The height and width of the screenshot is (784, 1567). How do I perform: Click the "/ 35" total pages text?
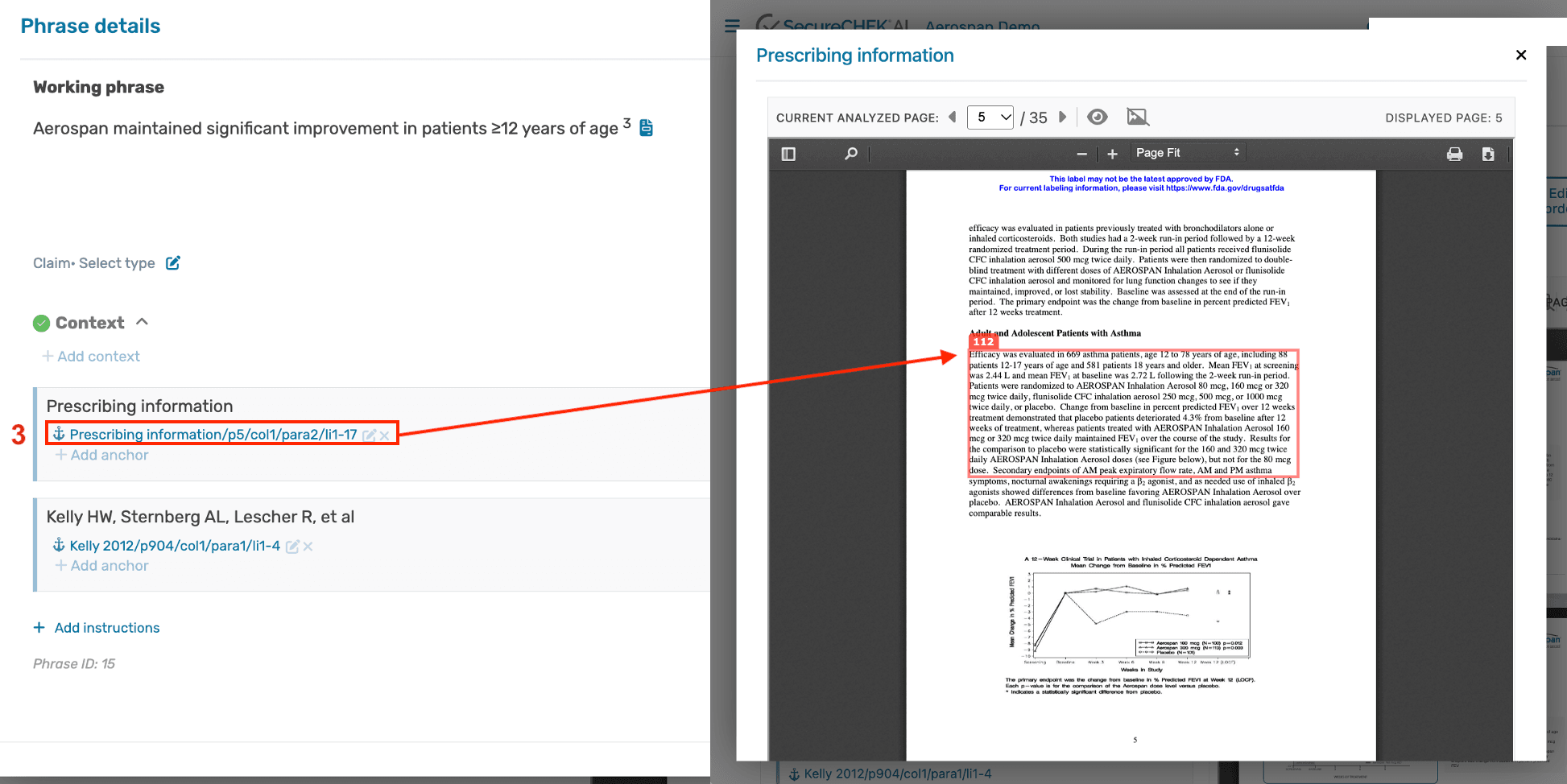click(1034, 118)
